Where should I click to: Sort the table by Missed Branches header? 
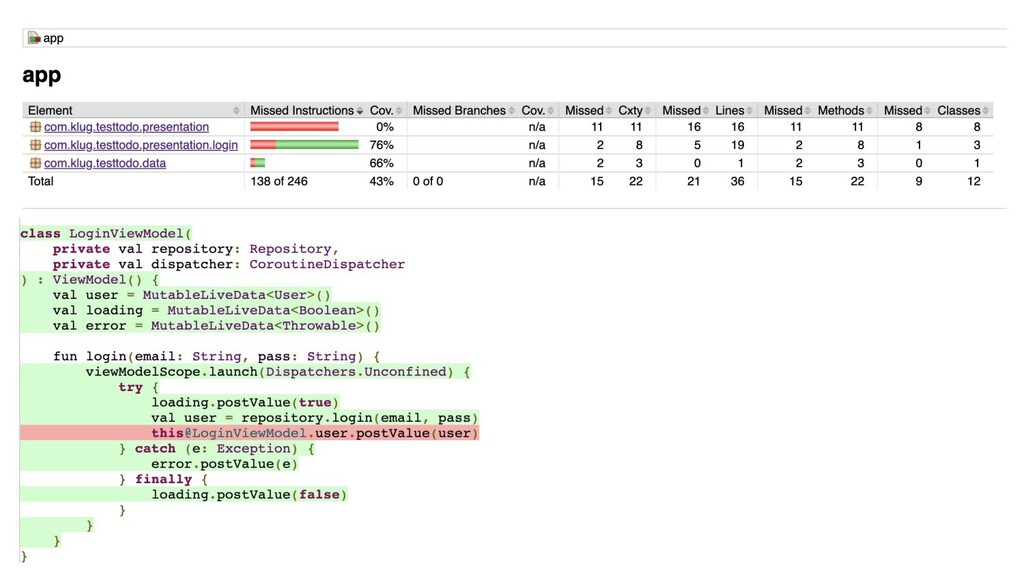point(459,110)
